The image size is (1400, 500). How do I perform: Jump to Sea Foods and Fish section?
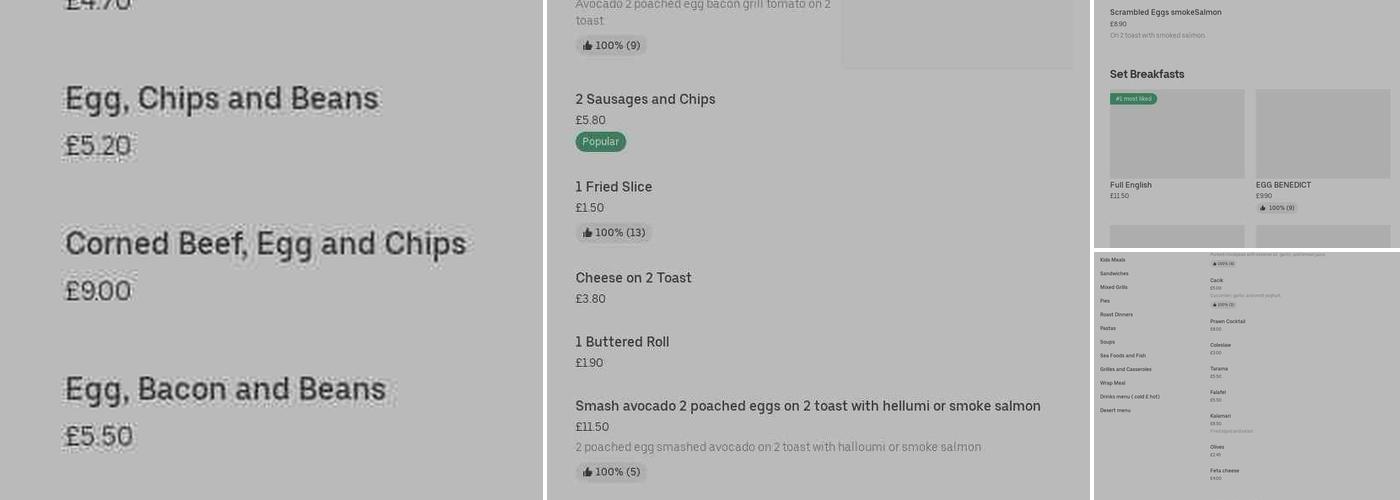pos(1122,356)
